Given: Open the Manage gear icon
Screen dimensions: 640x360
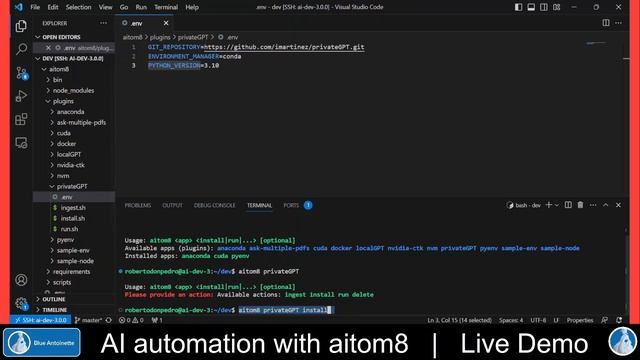Looking at the screenshot, I should 21,303.
